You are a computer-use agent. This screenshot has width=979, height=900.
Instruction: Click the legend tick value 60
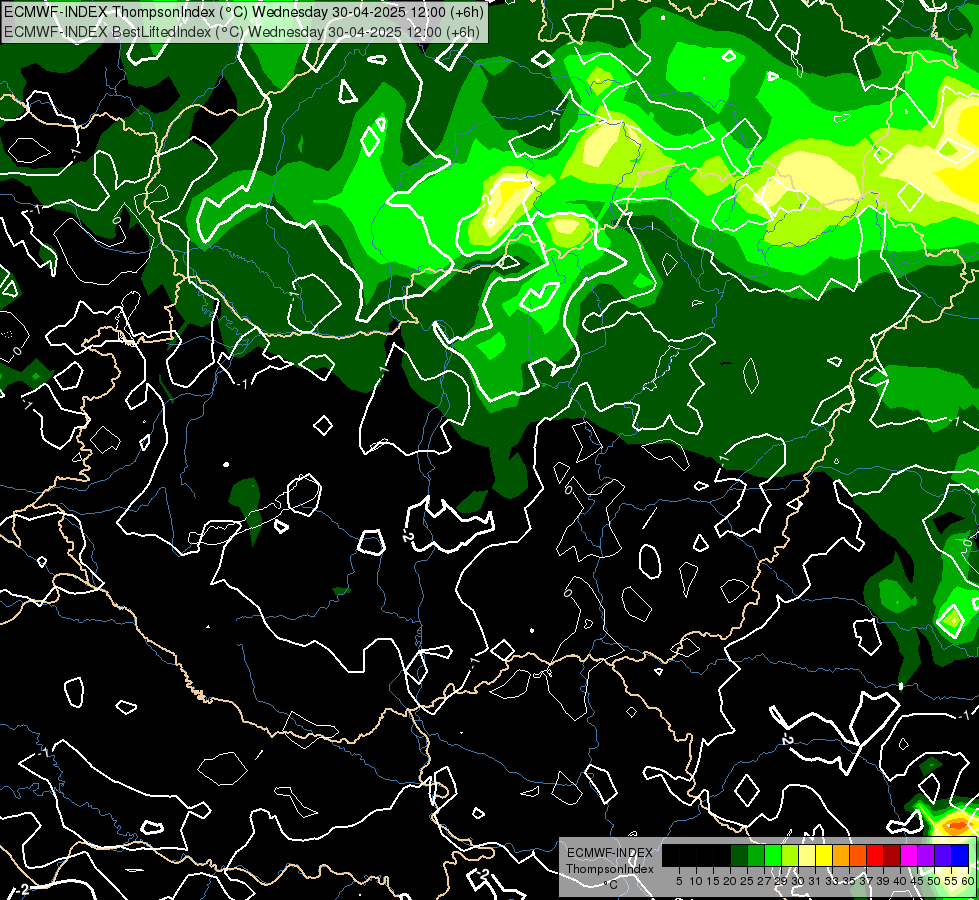click(968, 881)
